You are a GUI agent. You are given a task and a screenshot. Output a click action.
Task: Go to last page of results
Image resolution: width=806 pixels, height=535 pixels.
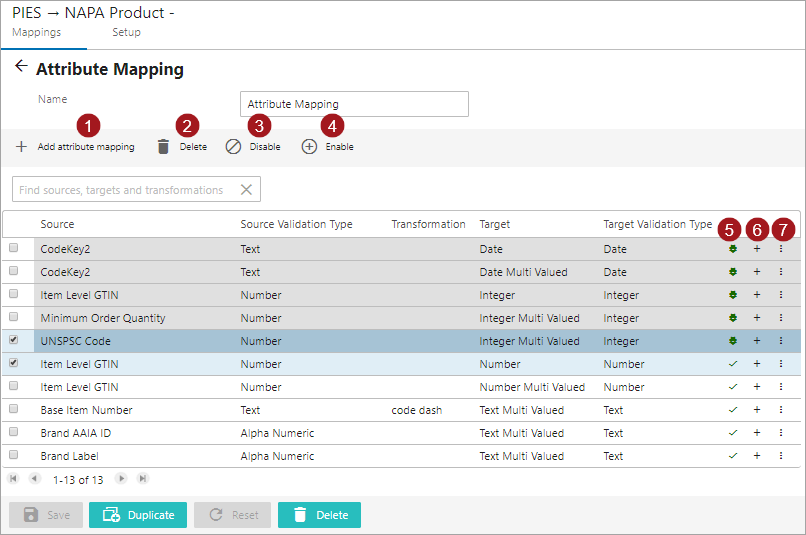coord(143,478)
